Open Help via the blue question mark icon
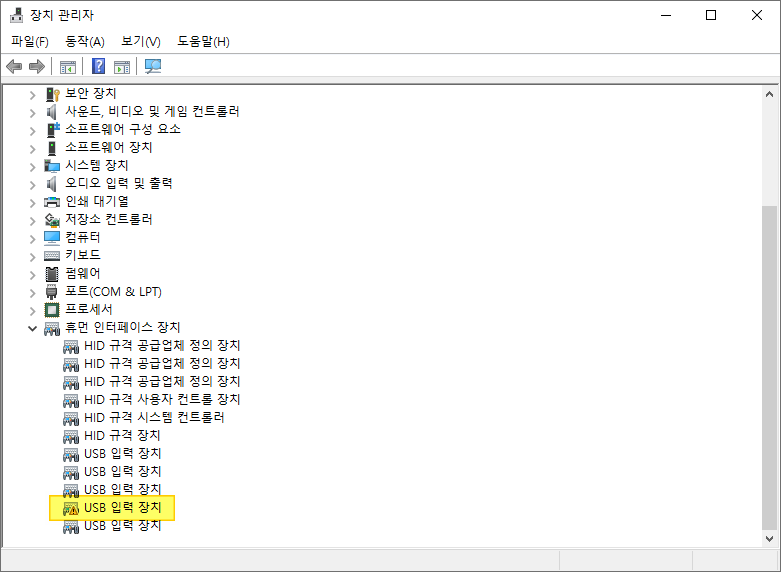 coord(99,66)
